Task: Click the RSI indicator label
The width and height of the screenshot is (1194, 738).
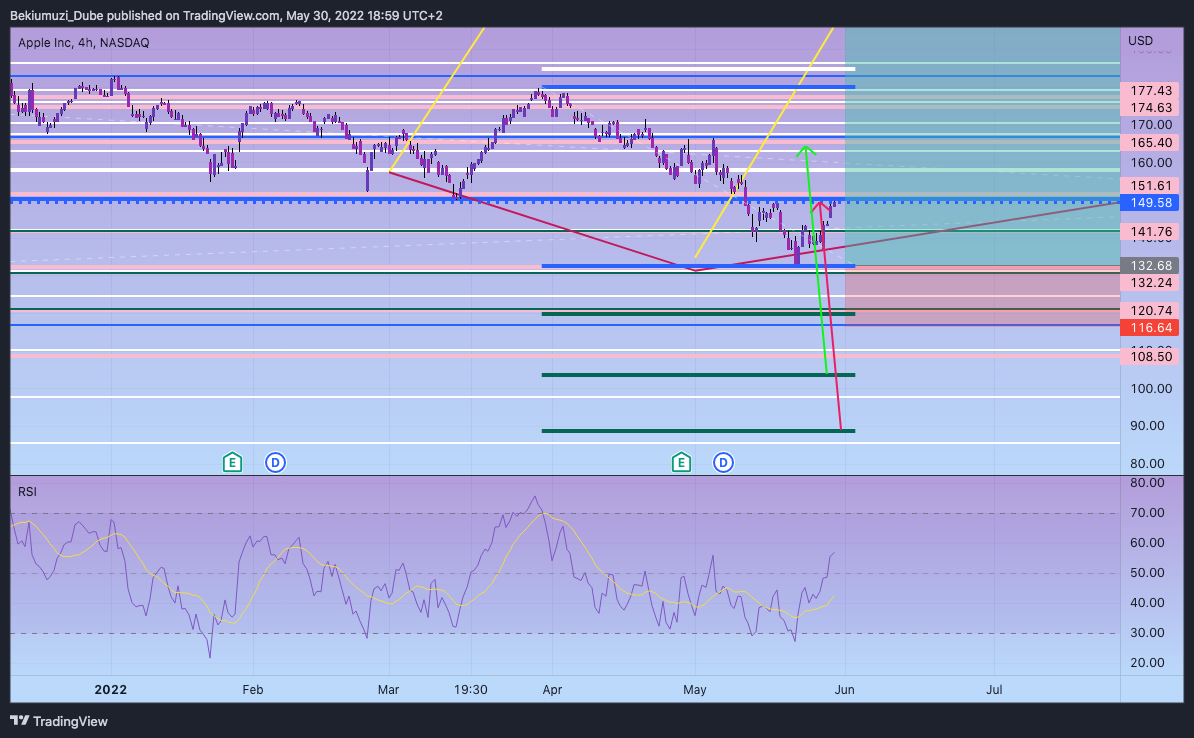Action: [27, 492]
